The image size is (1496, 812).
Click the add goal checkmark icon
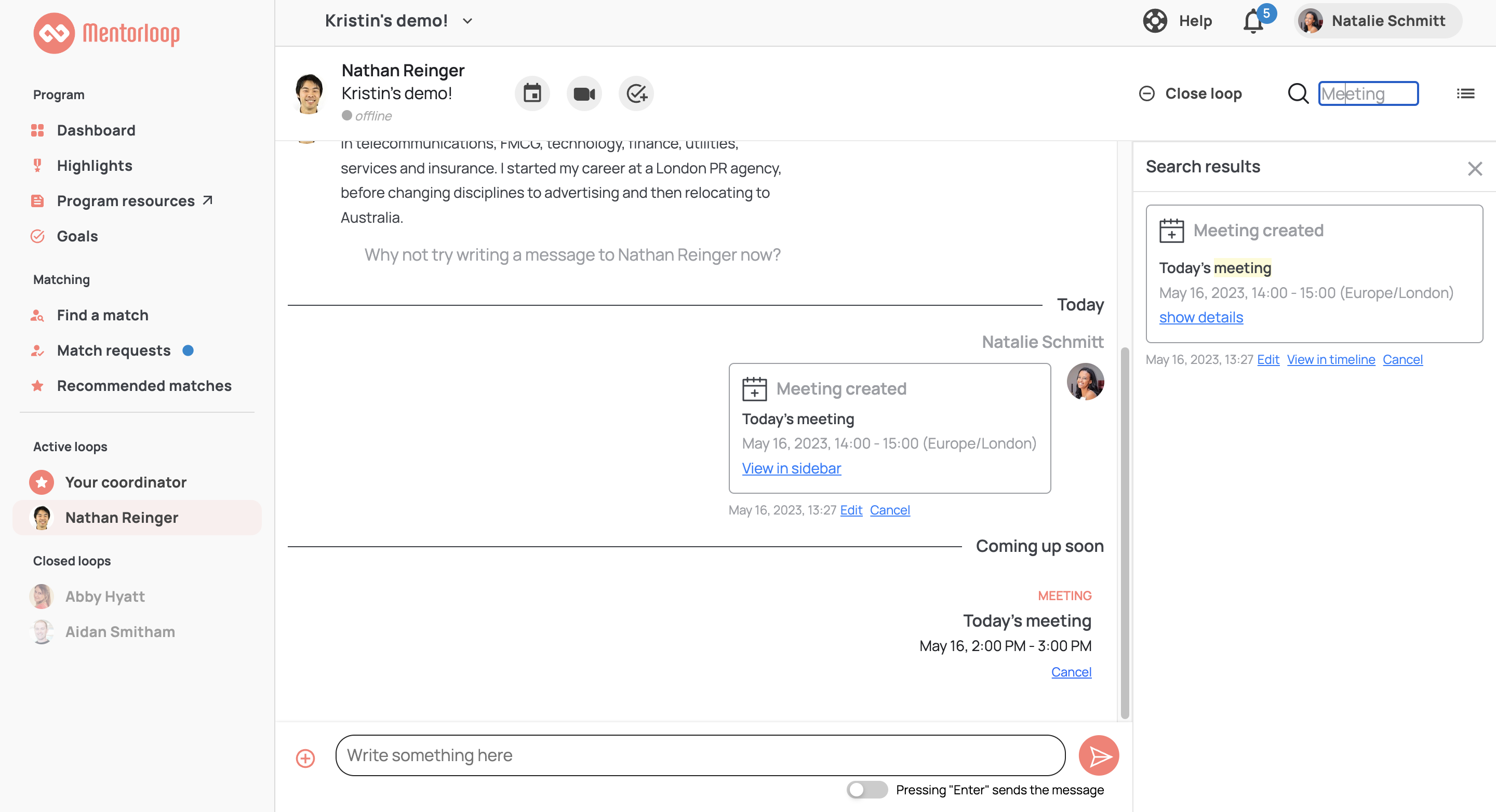click(x=636, y=93)
